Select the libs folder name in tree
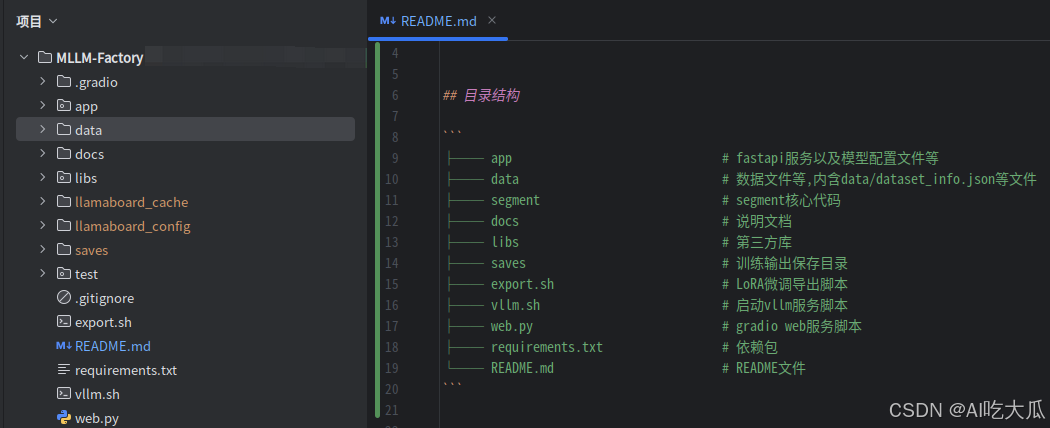This screenshot has width=1050, height=428. click(86, 178)
